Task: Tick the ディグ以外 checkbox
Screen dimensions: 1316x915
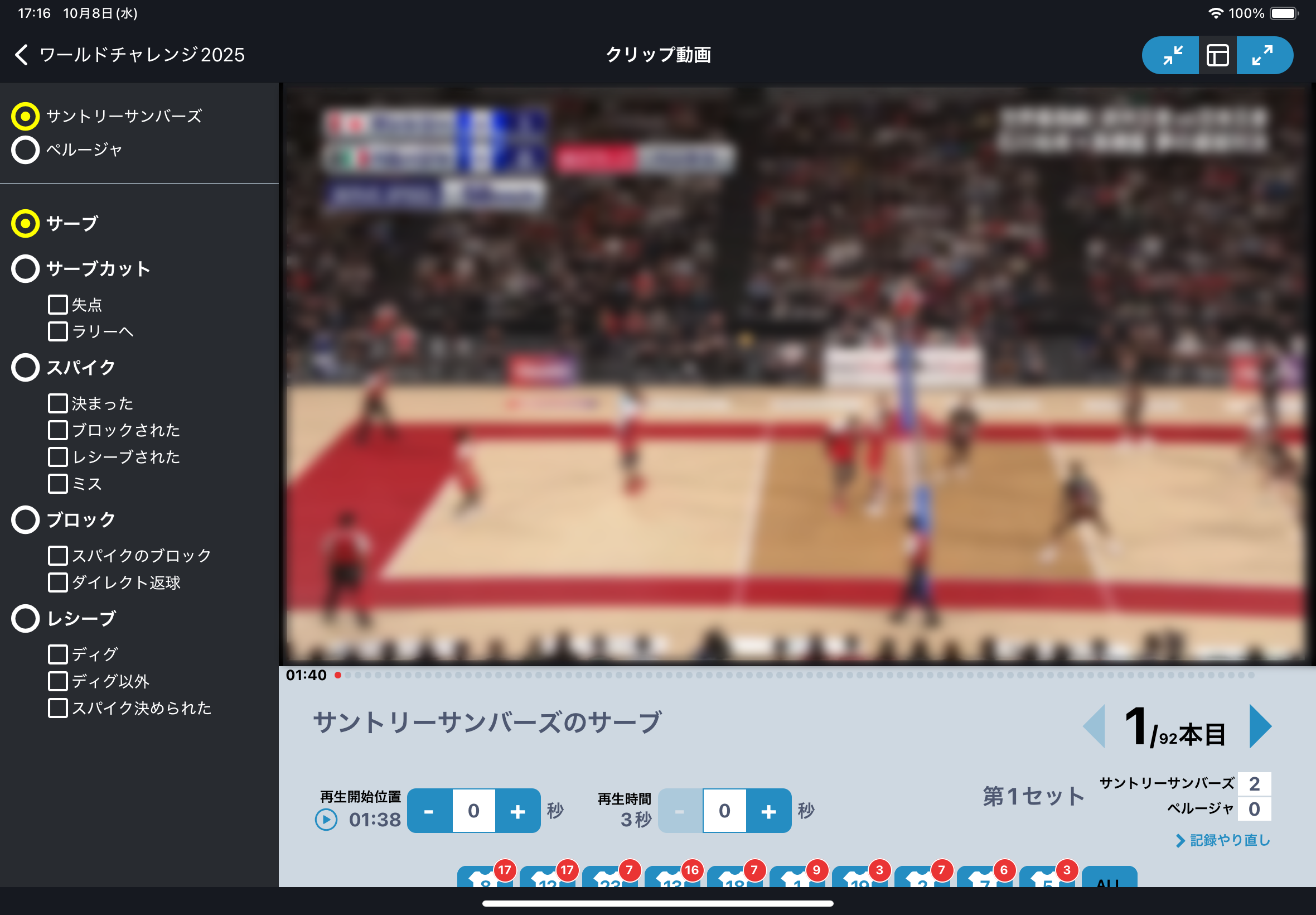Action: [x=57, y=681]
